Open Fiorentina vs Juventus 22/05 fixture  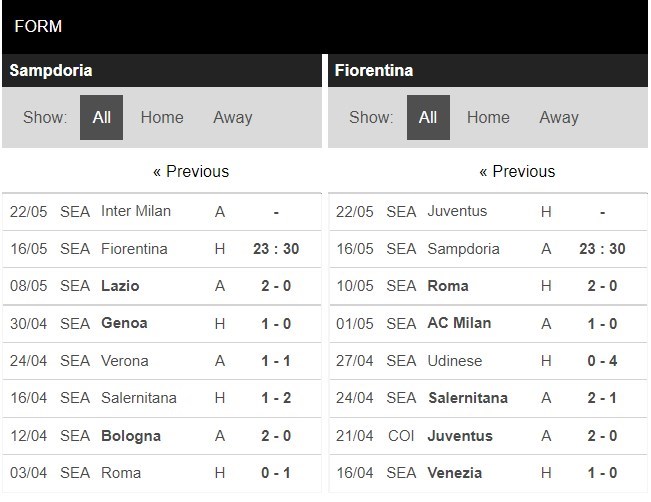(x=457, y=211)
